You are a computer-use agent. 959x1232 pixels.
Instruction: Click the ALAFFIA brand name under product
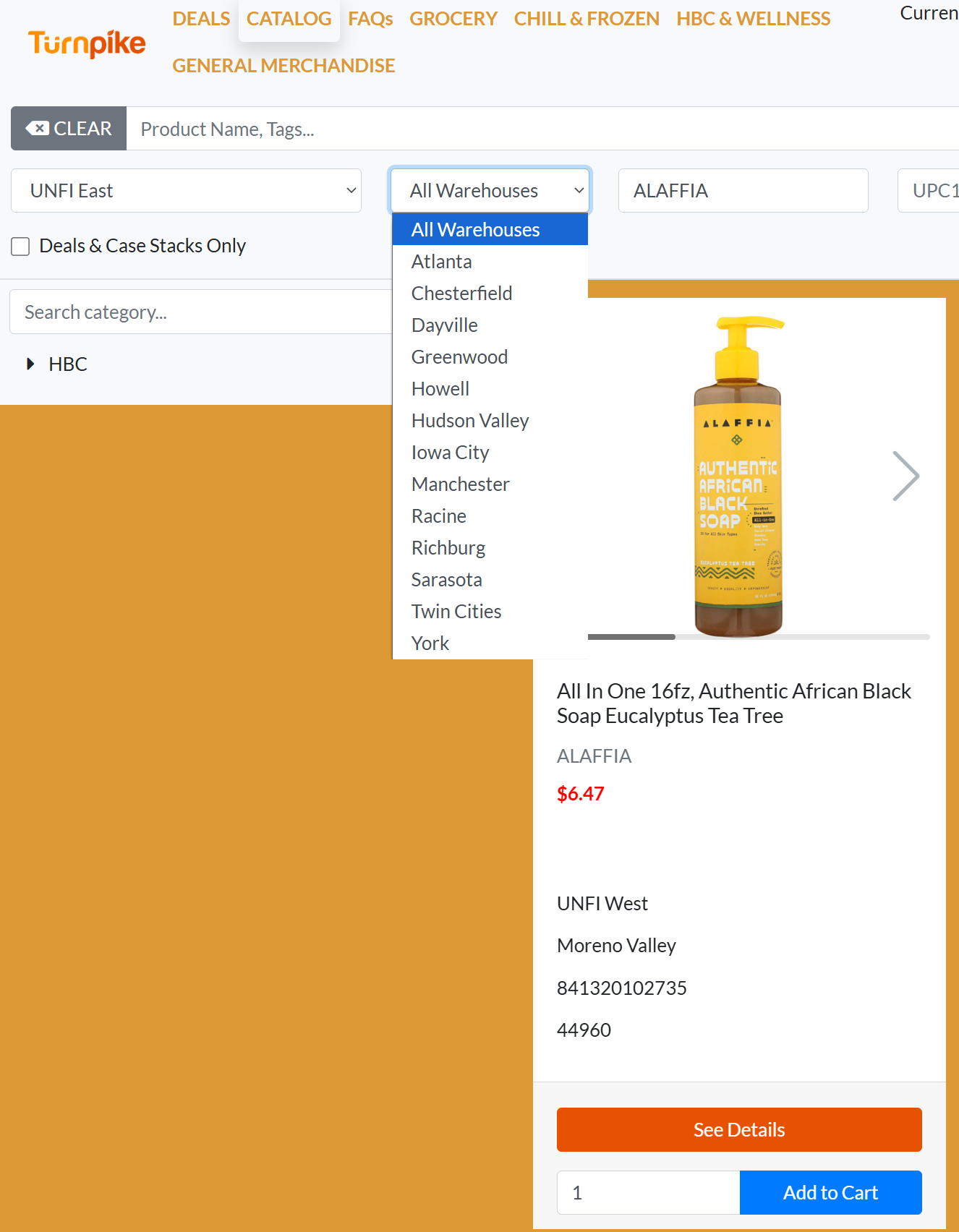(594, 756)
